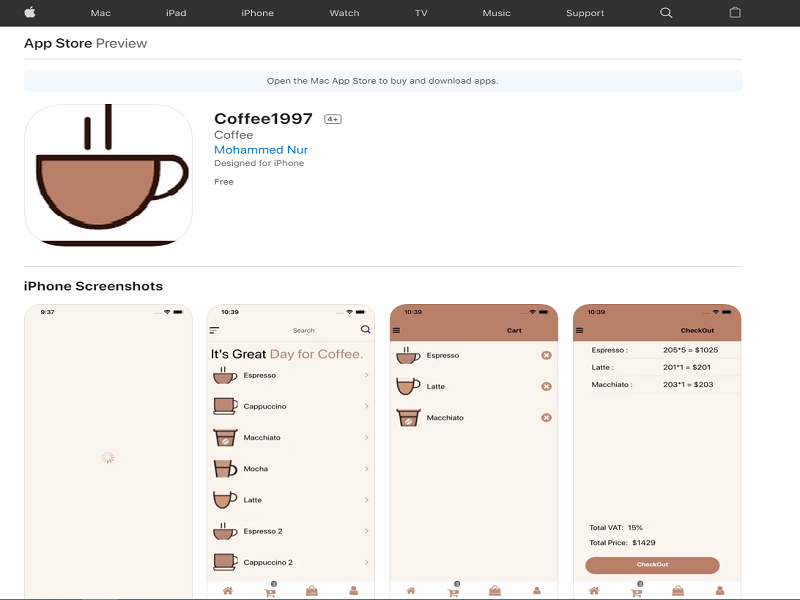Click the Coffee1997 coffee cup app icon
Screen dimensions: 800x600
pos(108,175)
